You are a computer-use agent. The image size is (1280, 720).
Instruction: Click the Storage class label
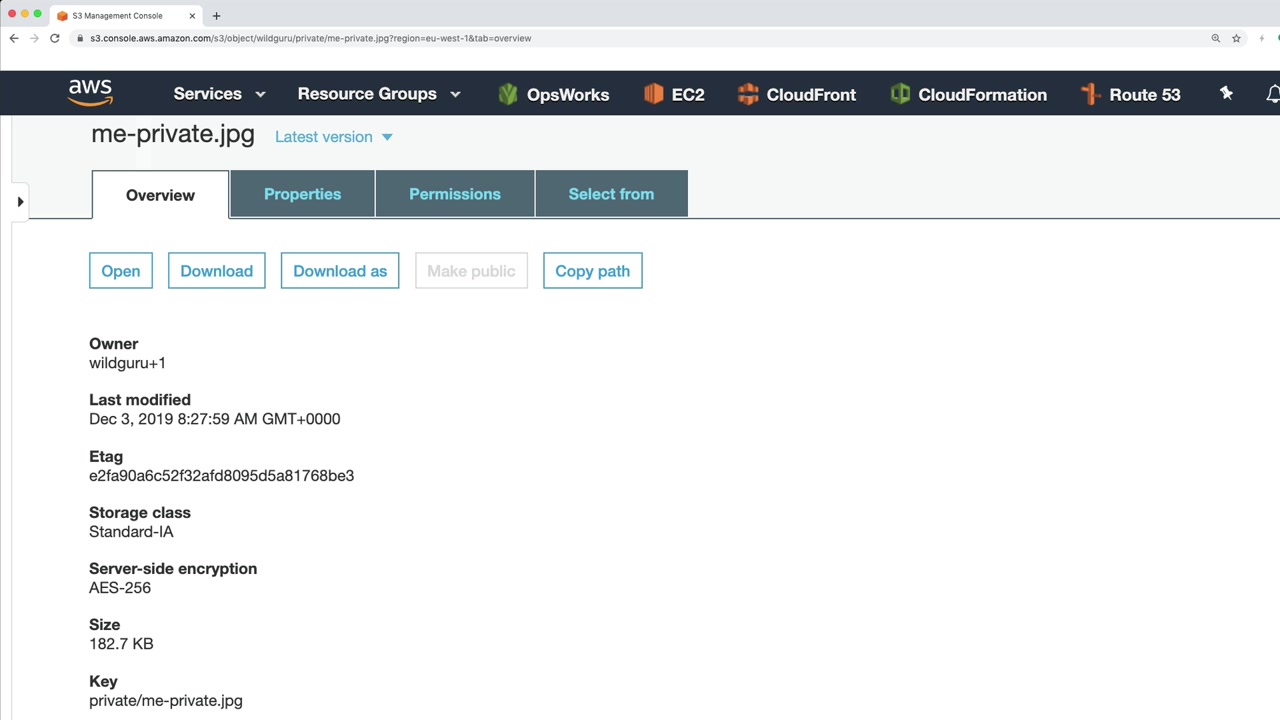pyautogui.click(x=140, y=513)
